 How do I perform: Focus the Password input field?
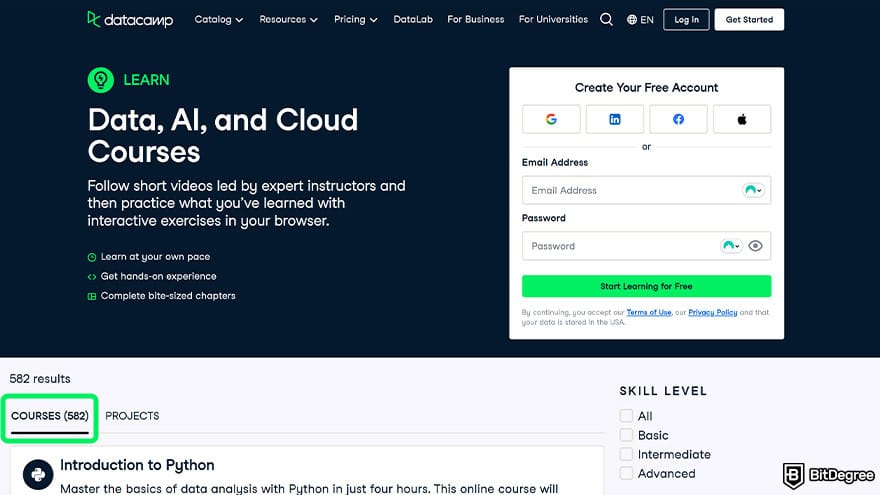click(647, 246)
